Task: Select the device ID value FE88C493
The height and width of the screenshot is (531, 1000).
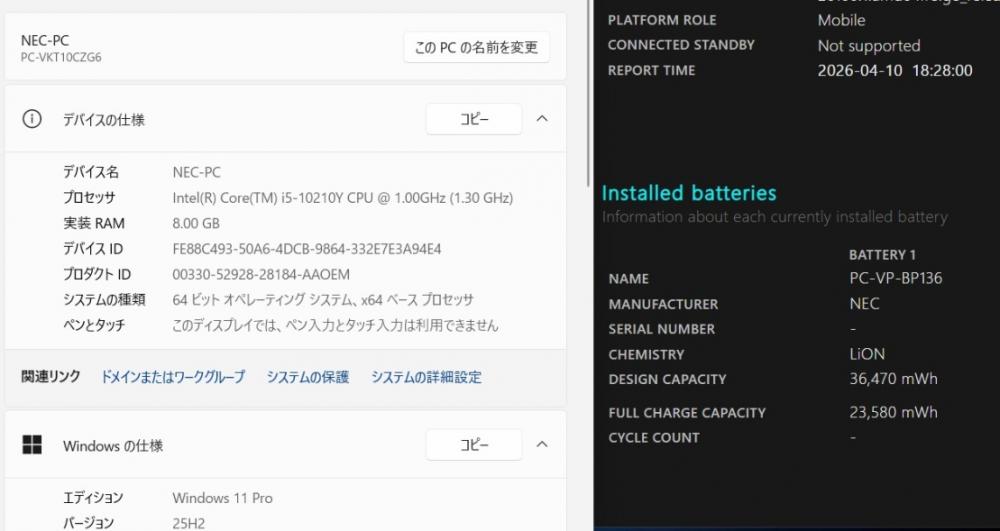Action: click(x=307, y=249)
